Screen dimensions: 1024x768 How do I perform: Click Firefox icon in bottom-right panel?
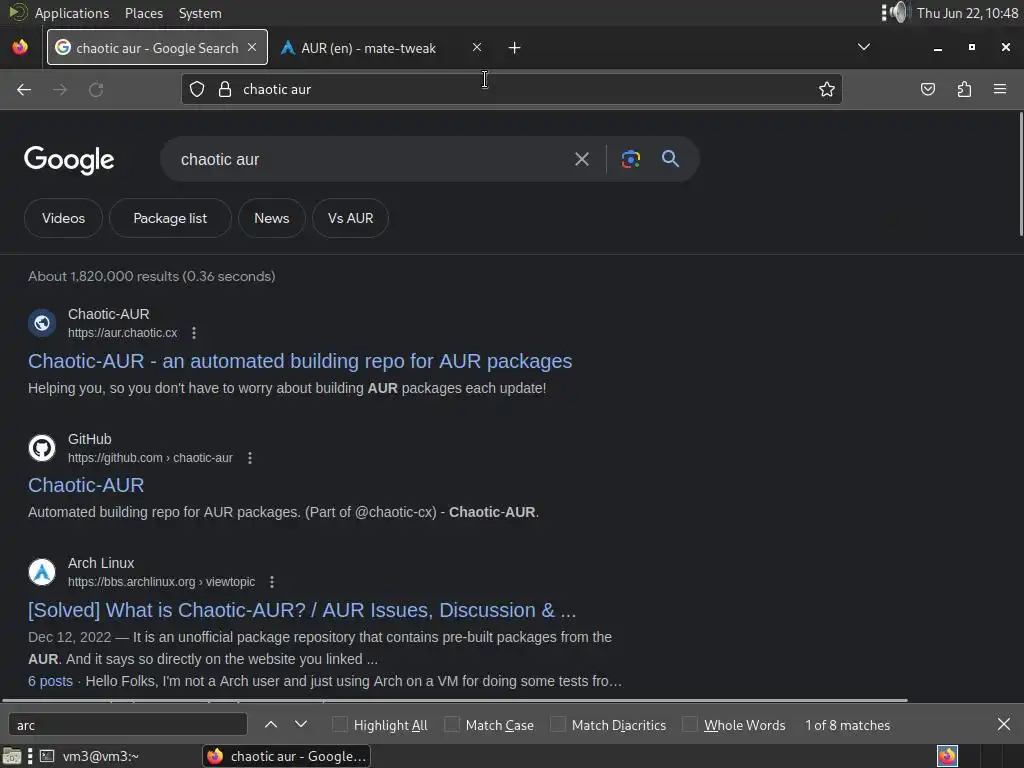[947, 756]
